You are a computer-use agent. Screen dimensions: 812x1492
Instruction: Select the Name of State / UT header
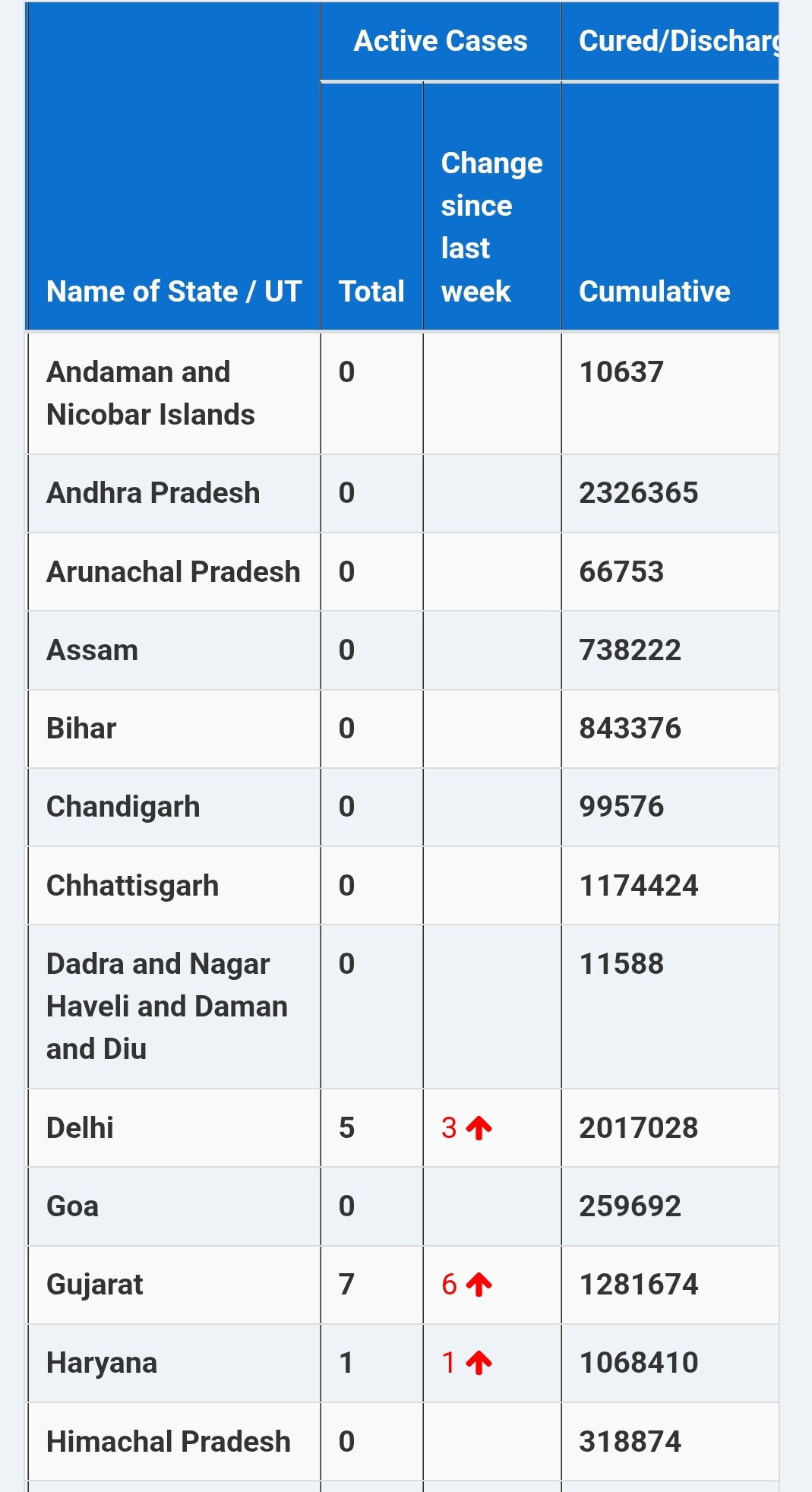point(174,292)
